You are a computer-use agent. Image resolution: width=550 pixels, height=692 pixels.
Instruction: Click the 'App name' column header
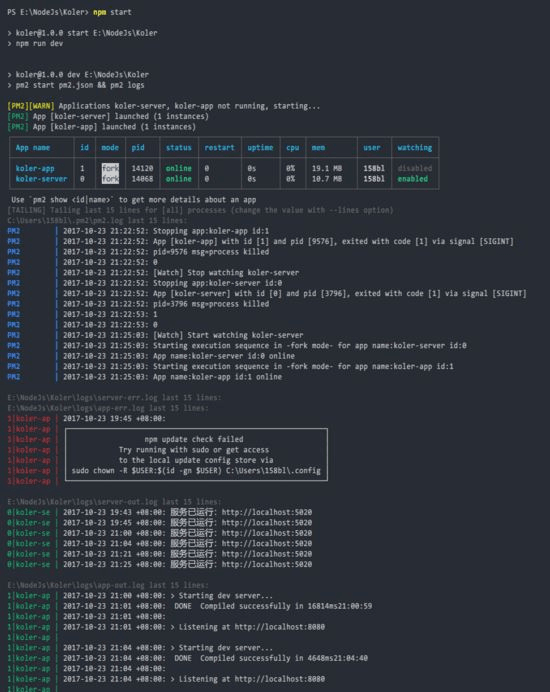[x=33, y=148]
